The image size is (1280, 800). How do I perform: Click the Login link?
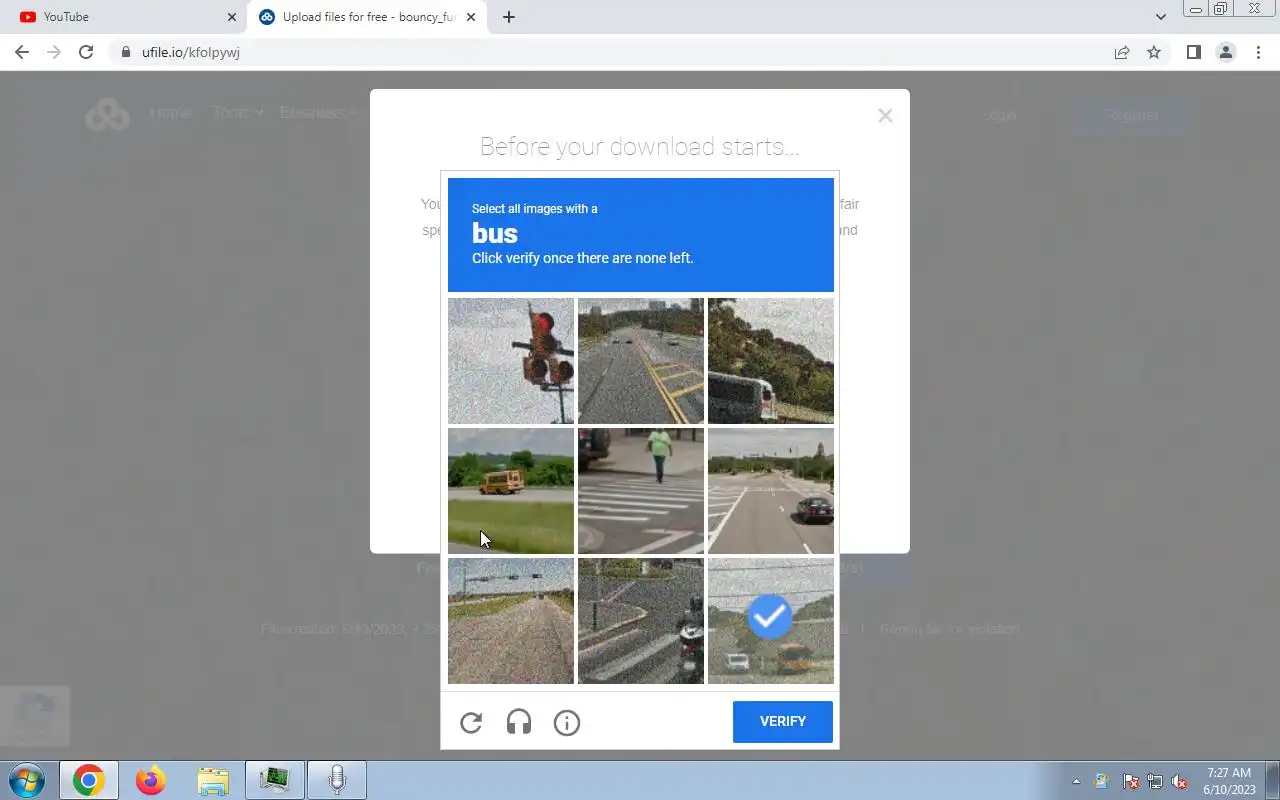coord(999,116)
